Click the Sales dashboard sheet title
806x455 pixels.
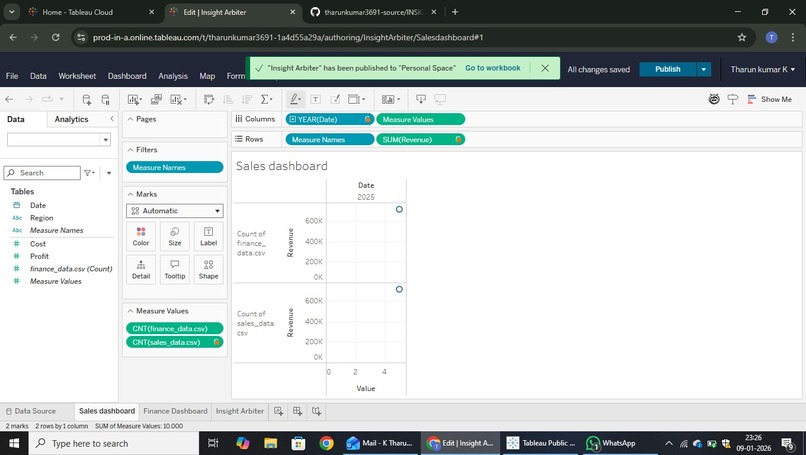pyautogui.click(x=282, y=166)
